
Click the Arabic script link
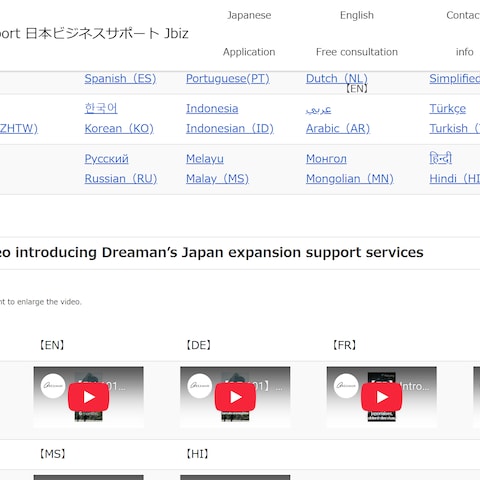(x=318, y=109)
